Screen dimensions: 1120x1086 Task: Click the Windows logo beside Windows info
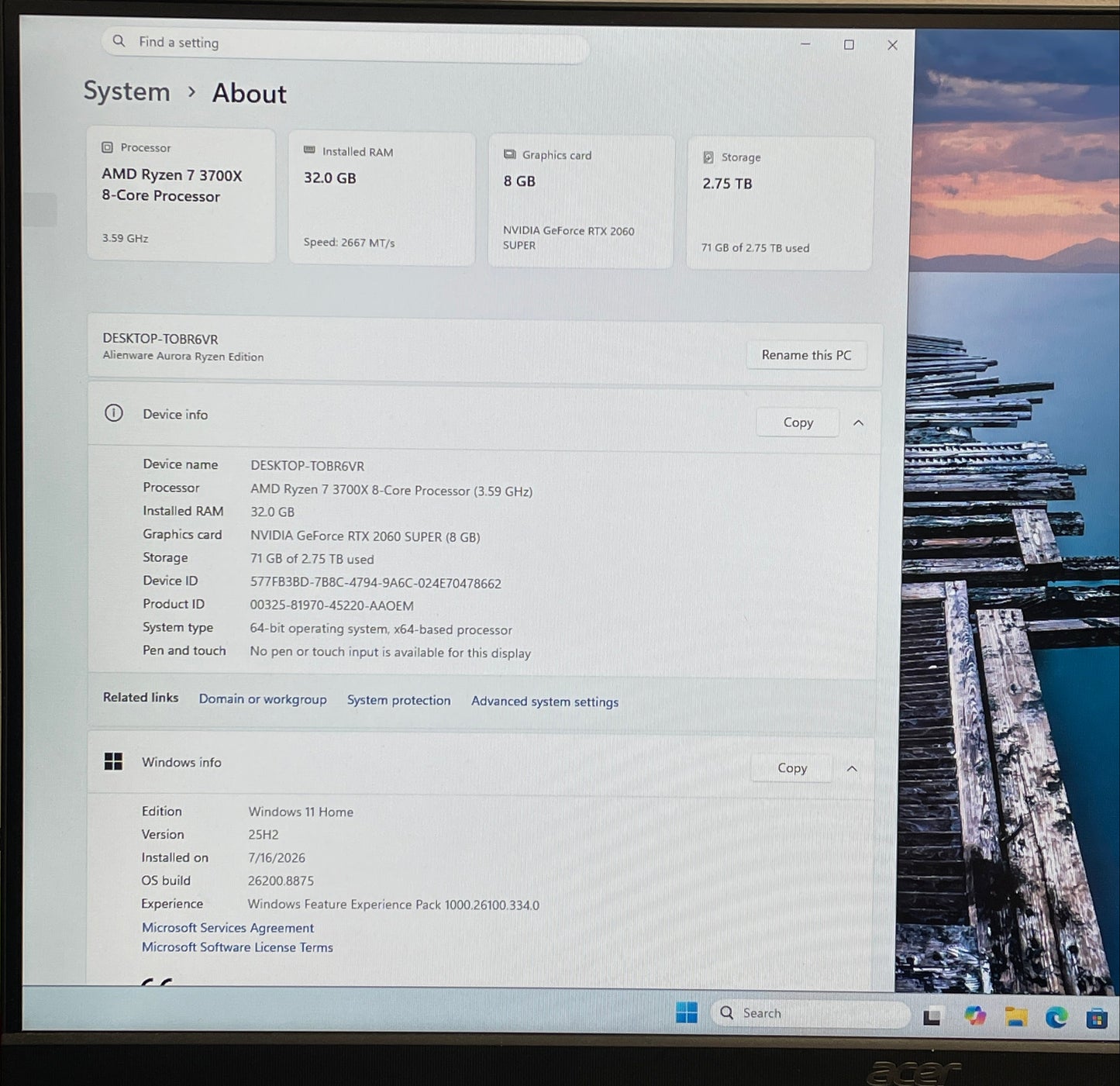pyautogui.click(x=113, y=762)
